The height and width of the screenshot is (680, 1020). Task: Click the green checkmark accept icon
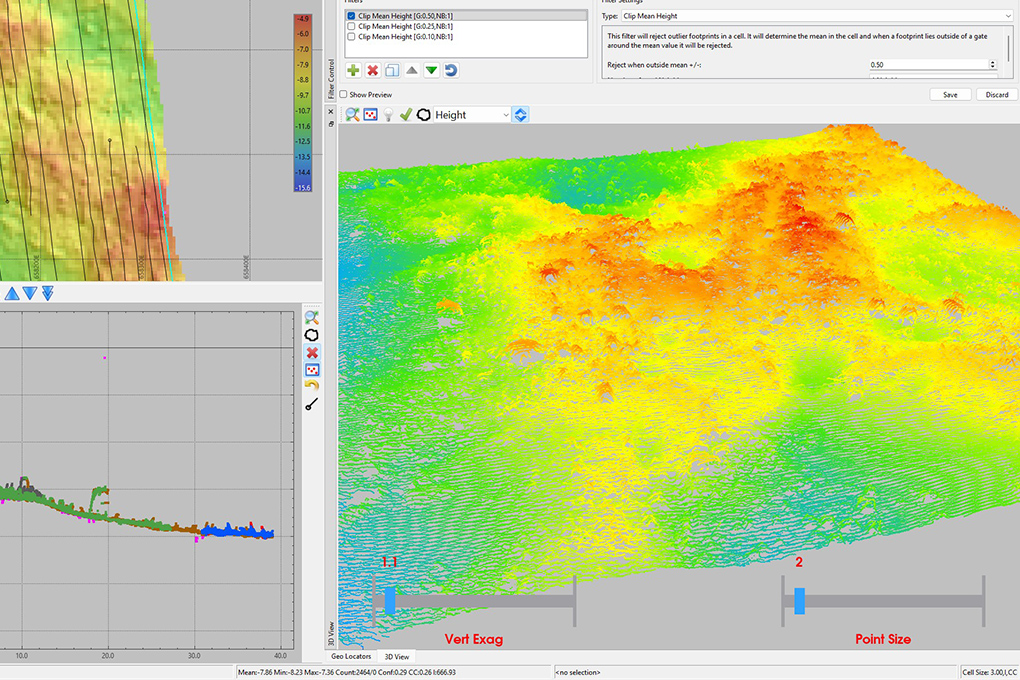(405, 115)
